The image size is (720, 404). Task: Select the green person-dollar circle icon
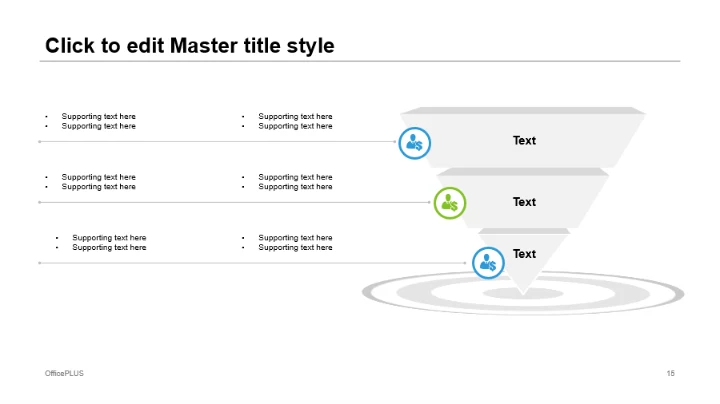450,203
